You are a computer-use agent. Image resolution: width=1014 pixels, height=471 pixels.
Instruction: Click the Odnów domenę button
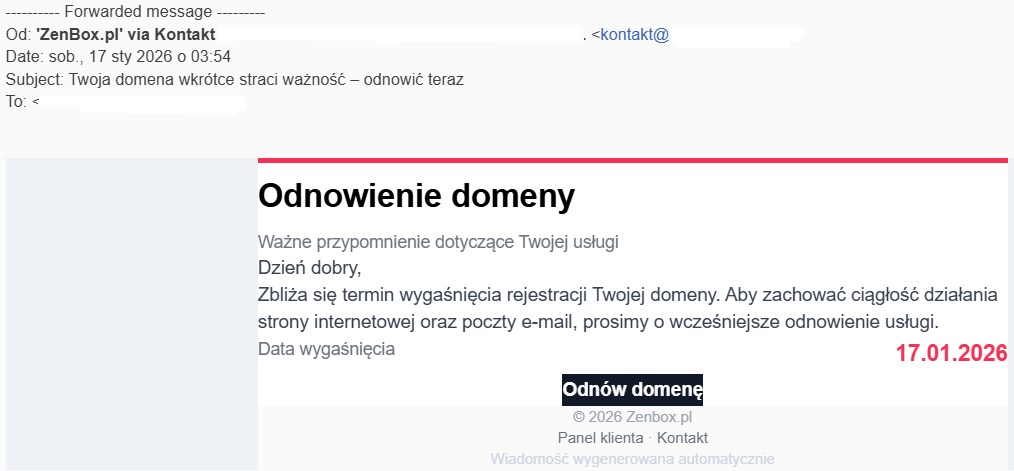632,389
